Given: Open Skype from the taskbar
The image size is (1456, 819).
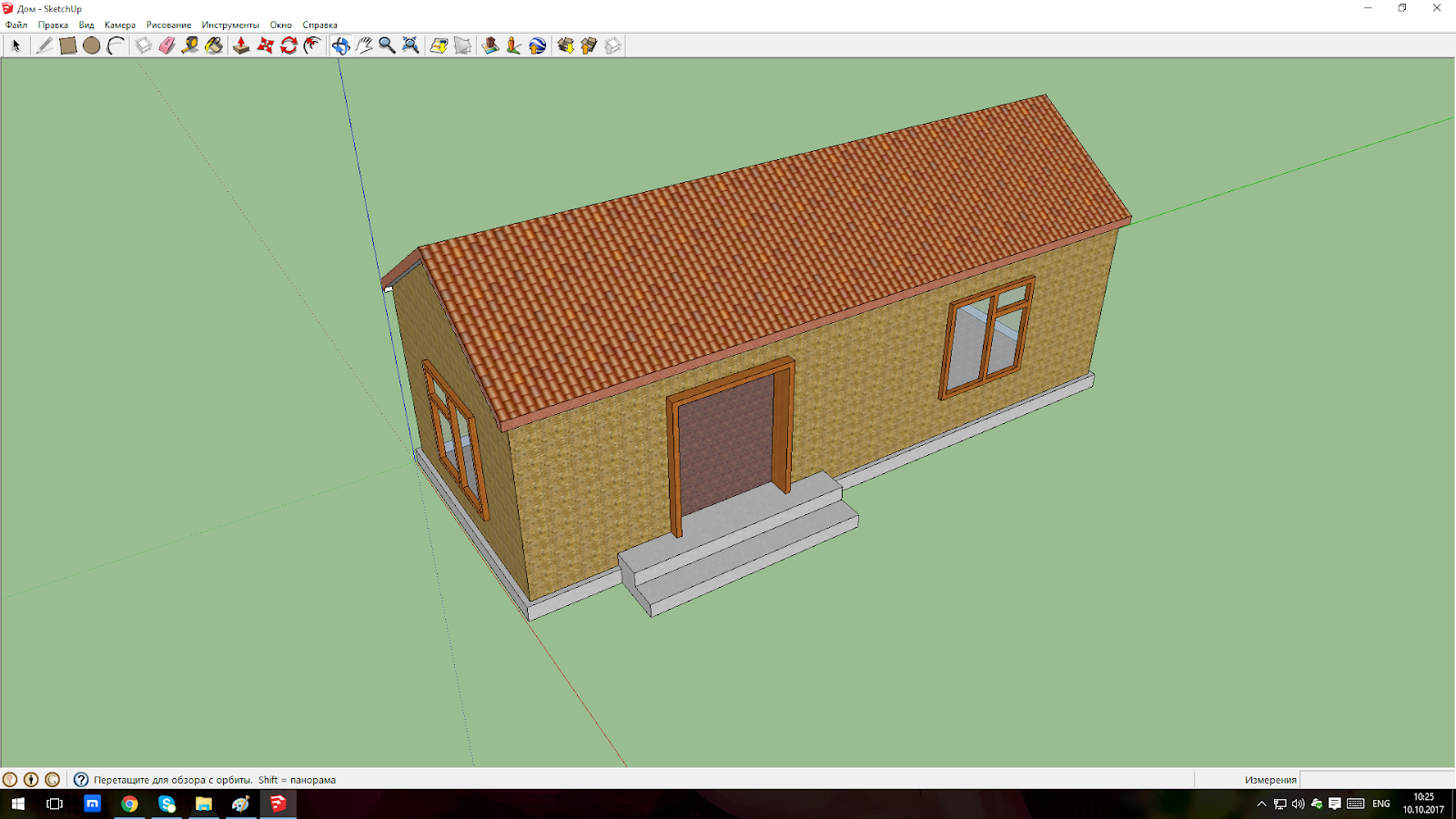Looking at the screenshot, I should point(167,804).
